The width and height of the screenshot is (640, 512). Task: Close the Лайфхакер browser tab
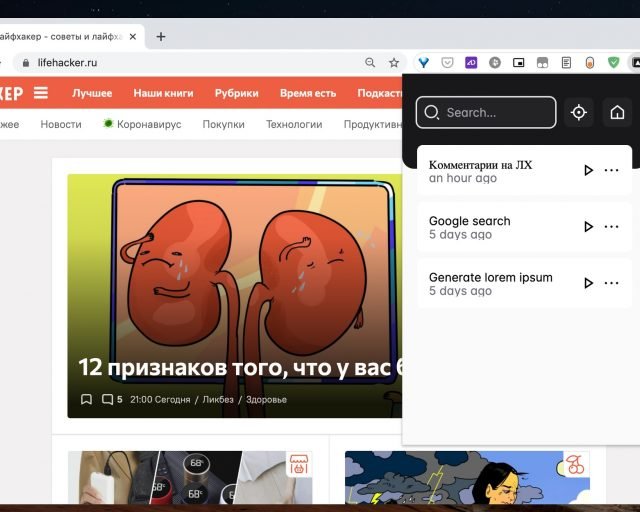133,37
